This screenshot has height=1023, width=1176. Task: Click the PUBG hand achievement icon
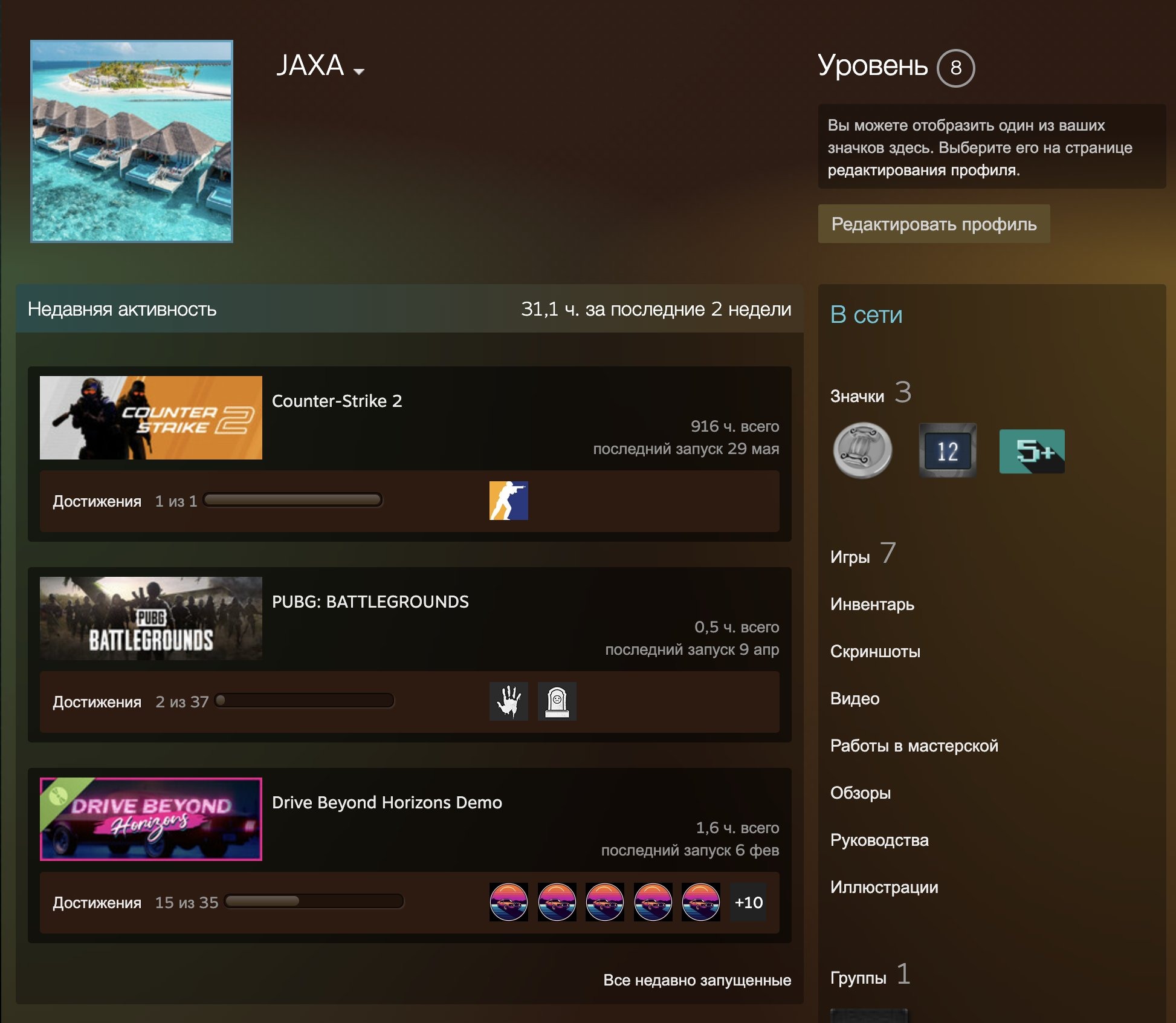pos(509,701)
